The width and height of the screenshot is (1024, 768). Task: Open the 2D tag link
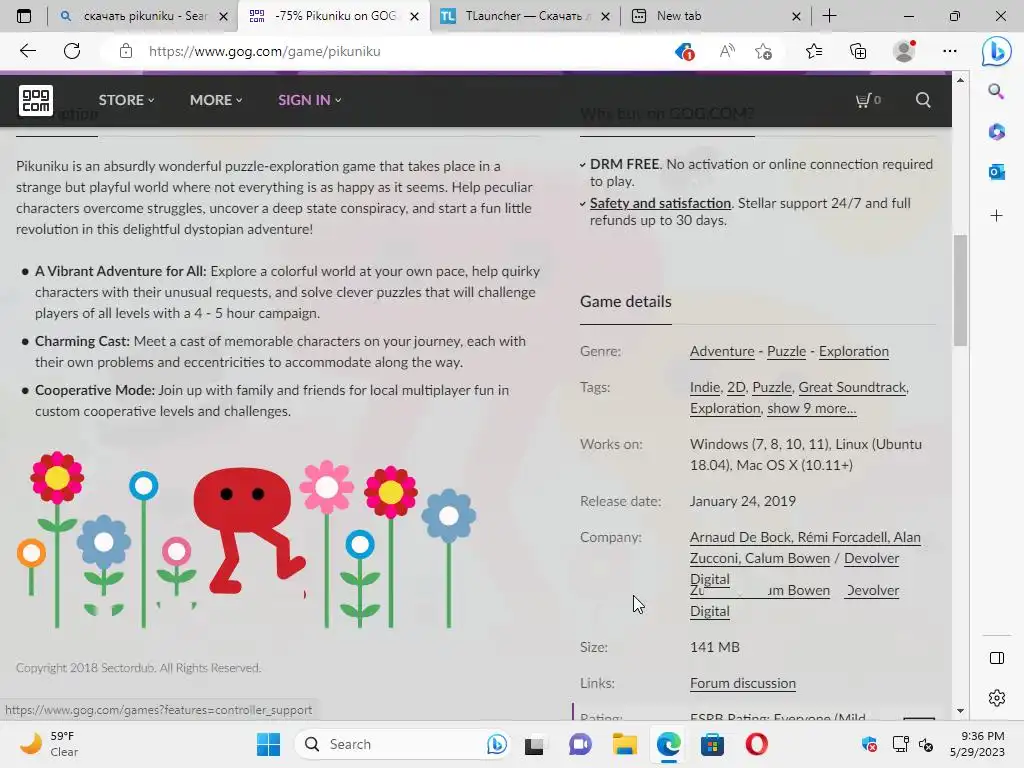point(736,387)
